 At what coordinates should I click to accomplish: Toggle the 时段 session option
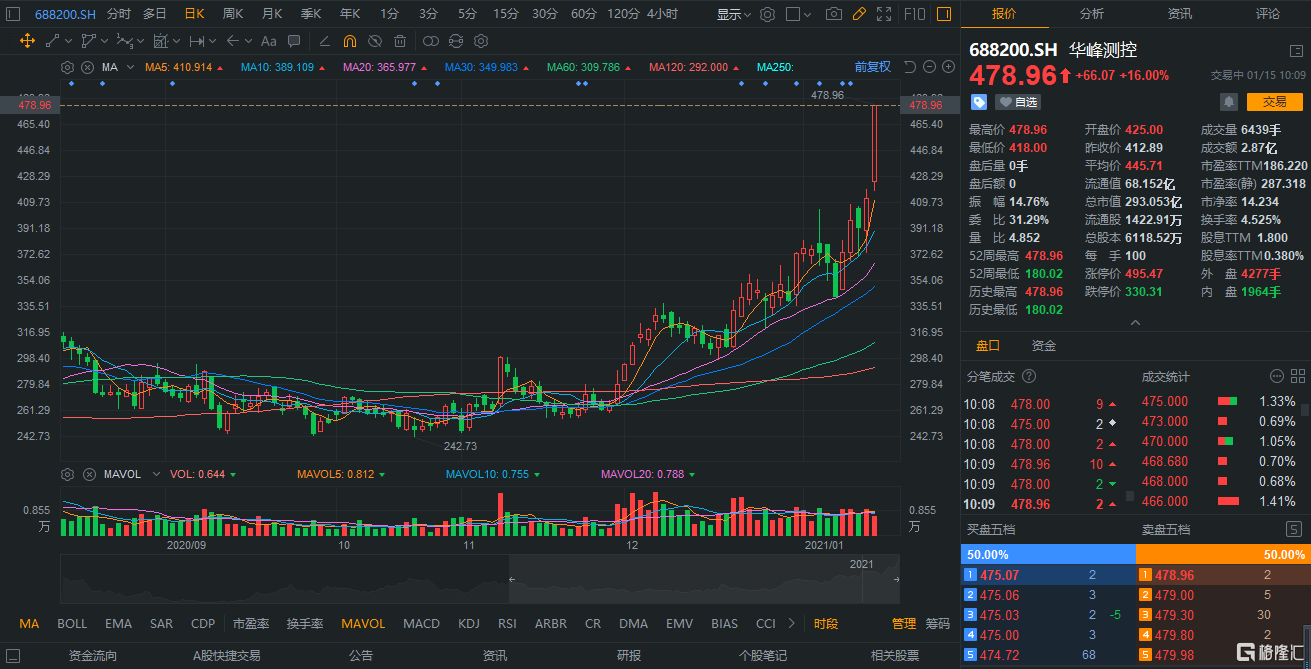coord(826,623)
